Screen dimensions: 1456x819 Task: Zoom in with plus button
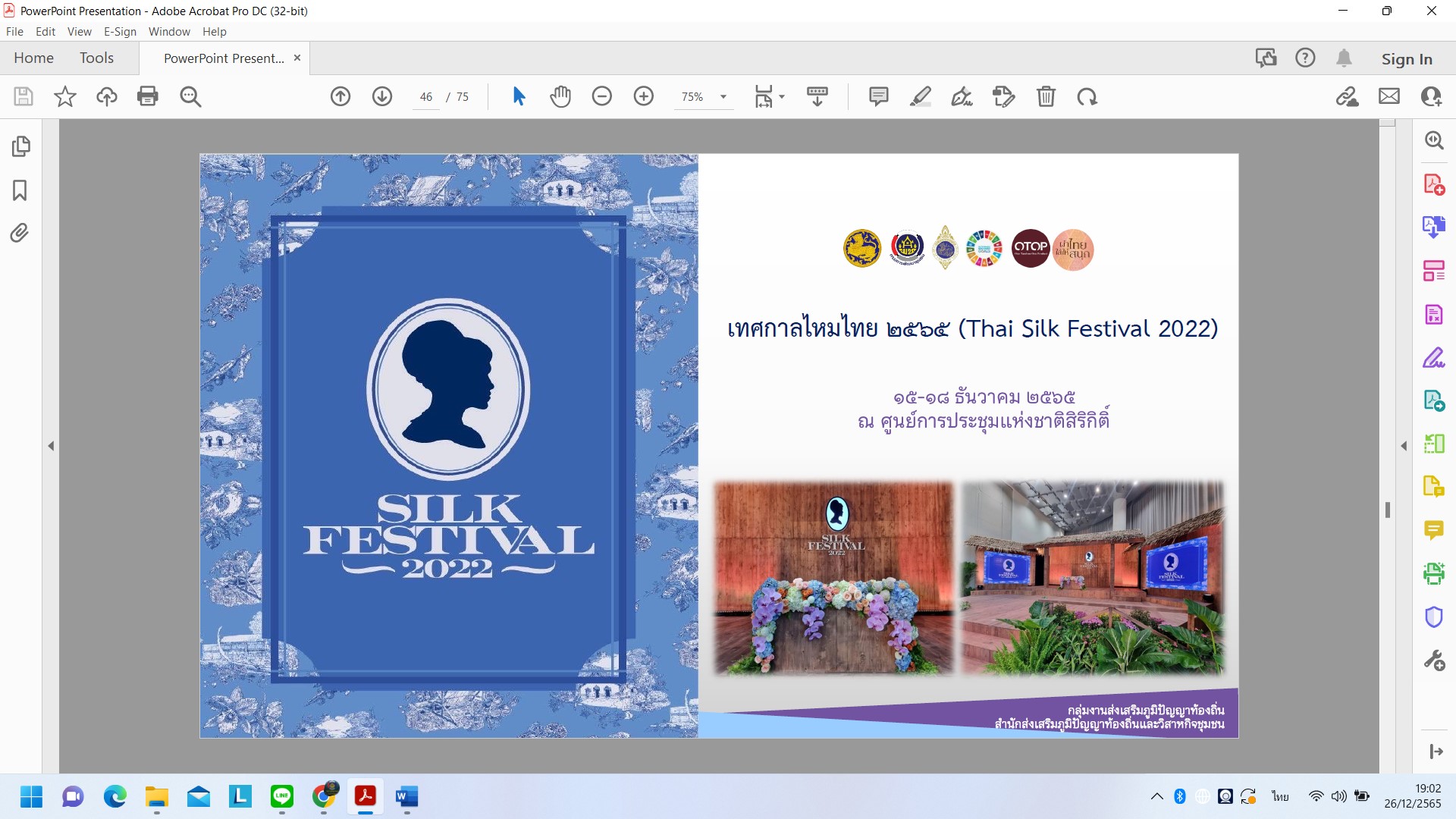[x=644, y=96]
